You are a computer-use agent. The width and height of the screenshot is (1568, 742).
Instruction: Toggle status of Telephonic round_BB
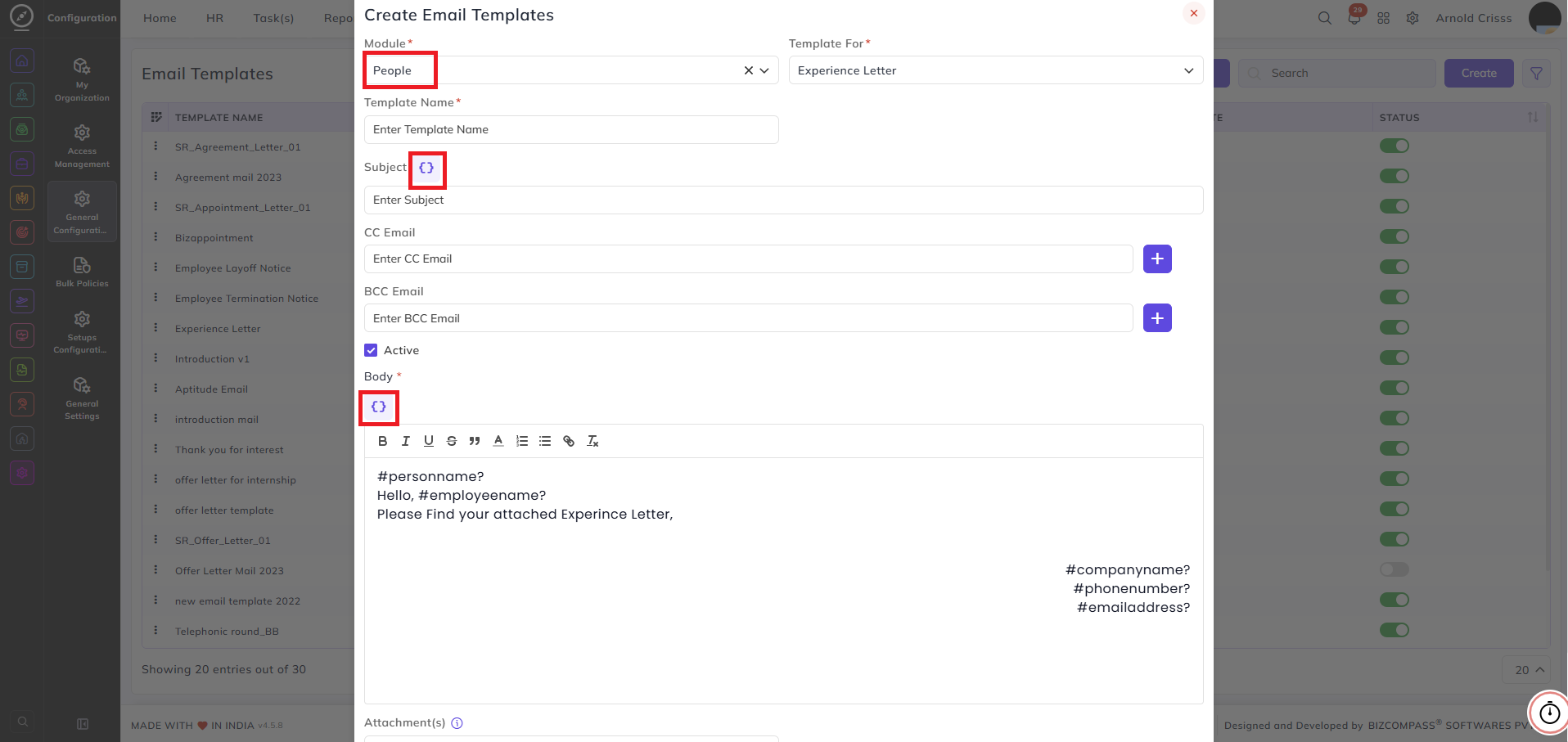pyautogui.click(x=1394, y=630)
